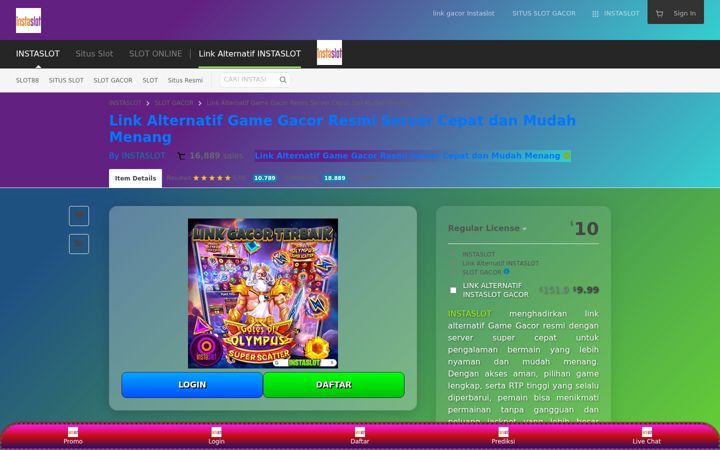Open SLOT88 in the sub-navigation
The height and width of the screenshot is (450, 720).
pos(28,80)
